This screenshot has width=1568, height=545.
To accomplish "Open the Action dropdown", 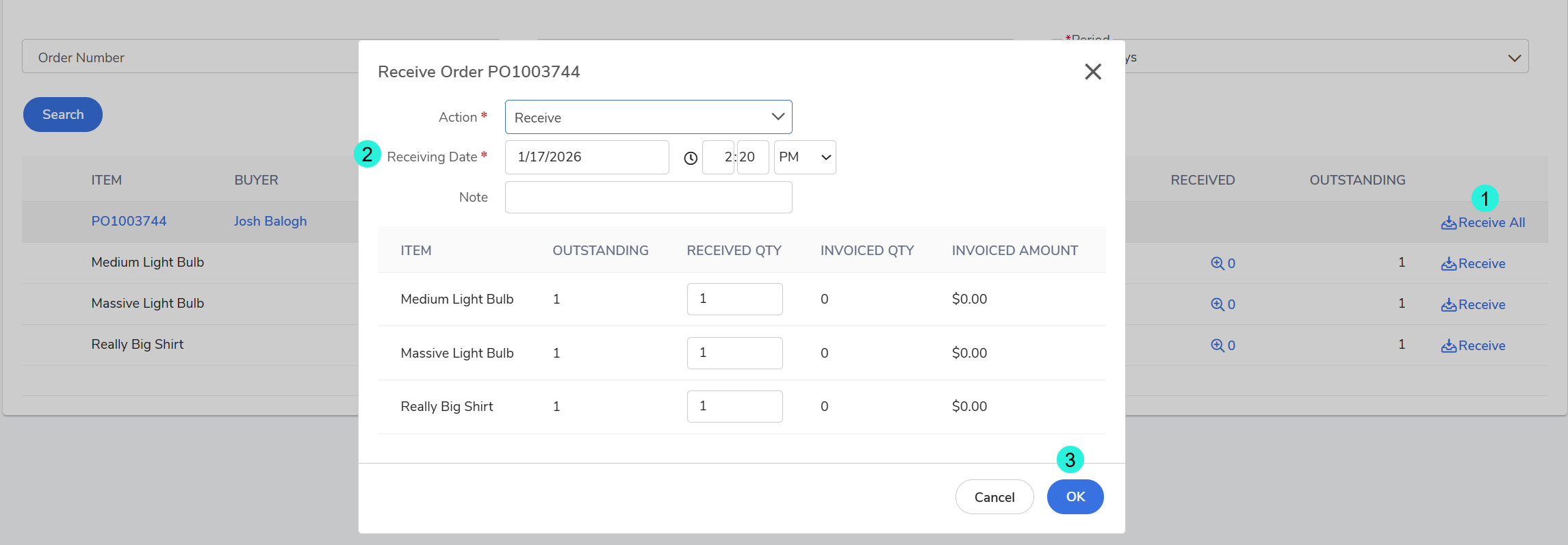I will click(x=648, y=117).
